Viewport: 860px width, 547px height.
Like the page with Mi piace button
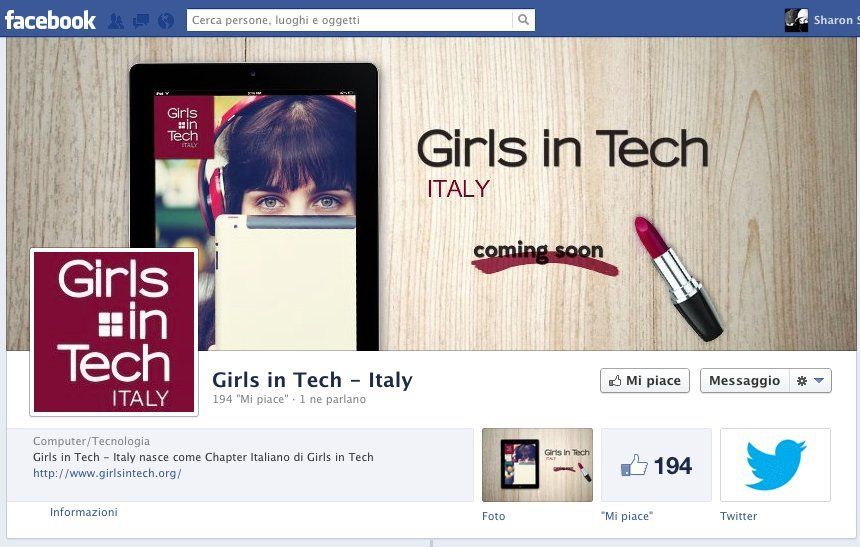pos(644,381)
